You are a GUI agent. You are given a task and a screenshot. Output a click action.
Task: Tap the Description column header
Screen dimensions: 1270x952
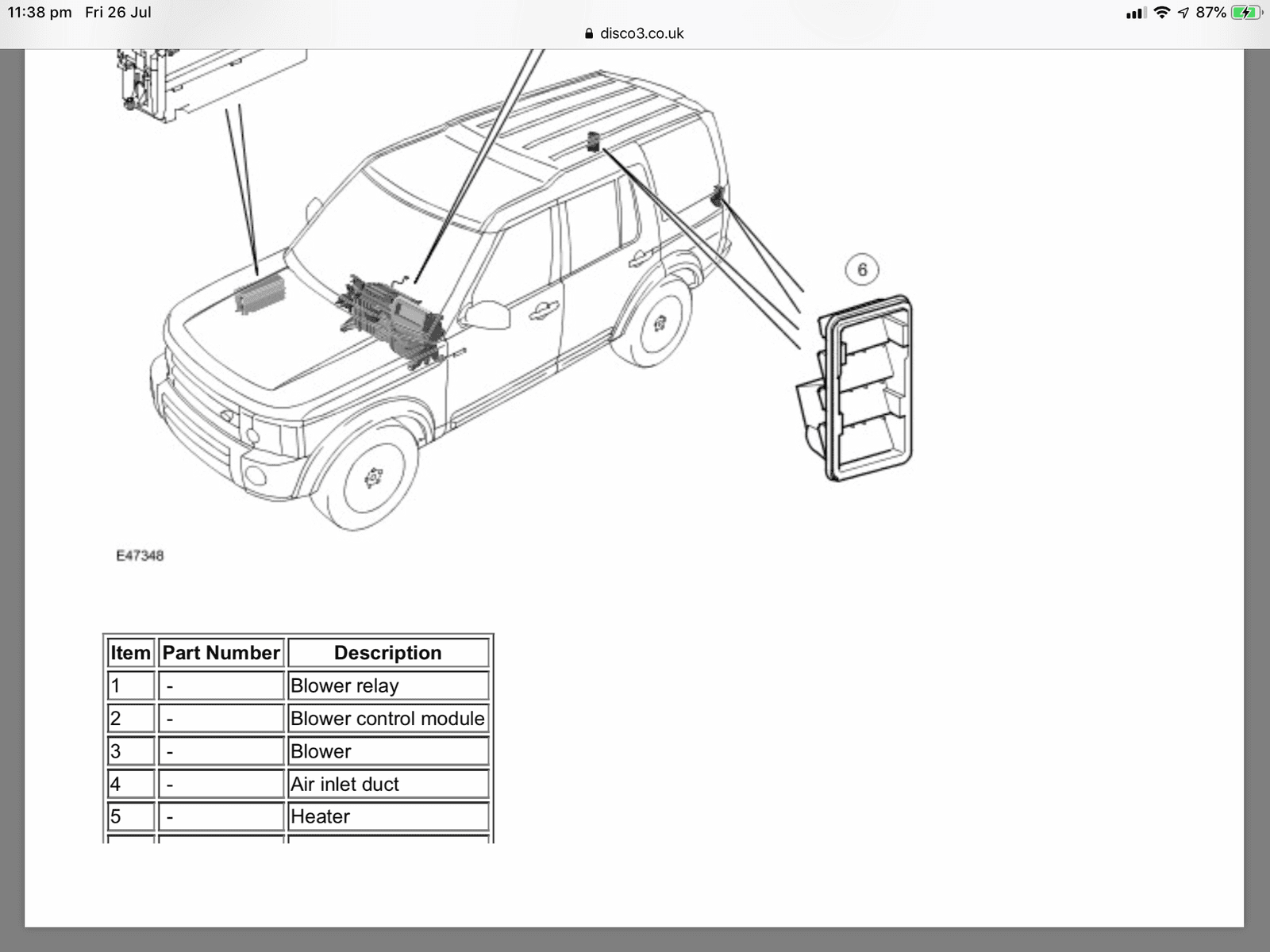pos(387,653)
